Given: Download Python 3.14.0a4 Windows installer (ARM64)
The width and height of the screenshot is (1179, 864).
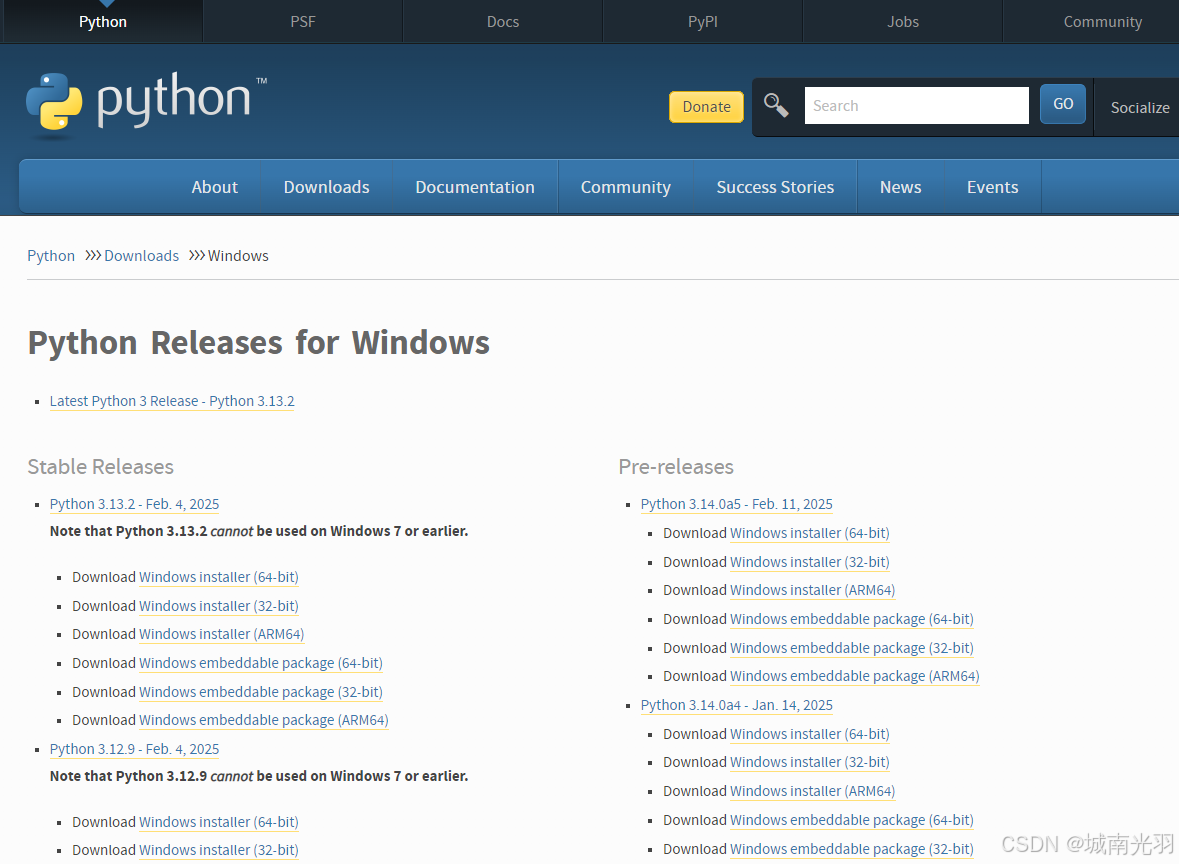Looking at the screenshot, I should click(x=813, y=791).
